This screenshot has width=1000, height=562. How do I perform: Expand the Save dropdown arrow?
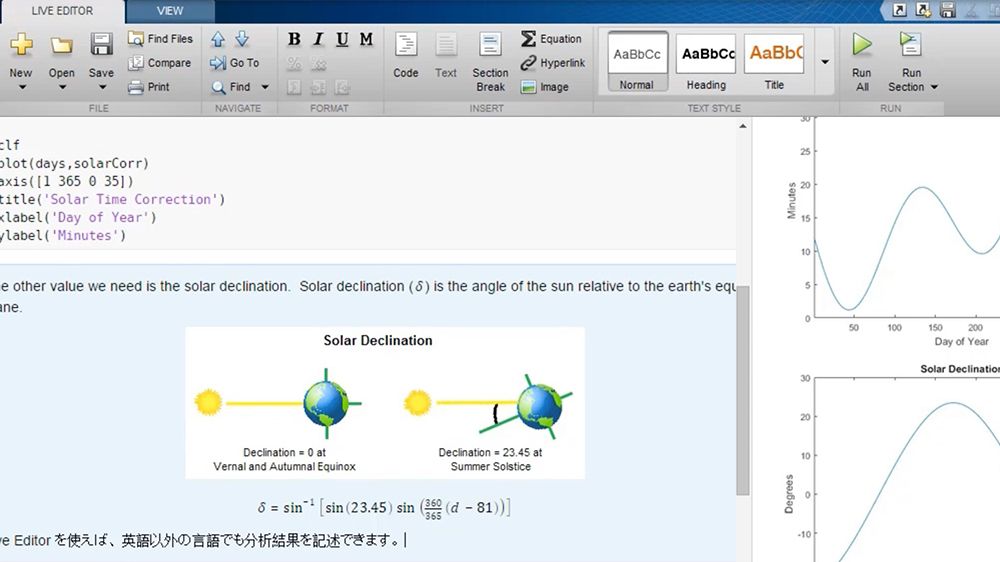click(102, 87)
